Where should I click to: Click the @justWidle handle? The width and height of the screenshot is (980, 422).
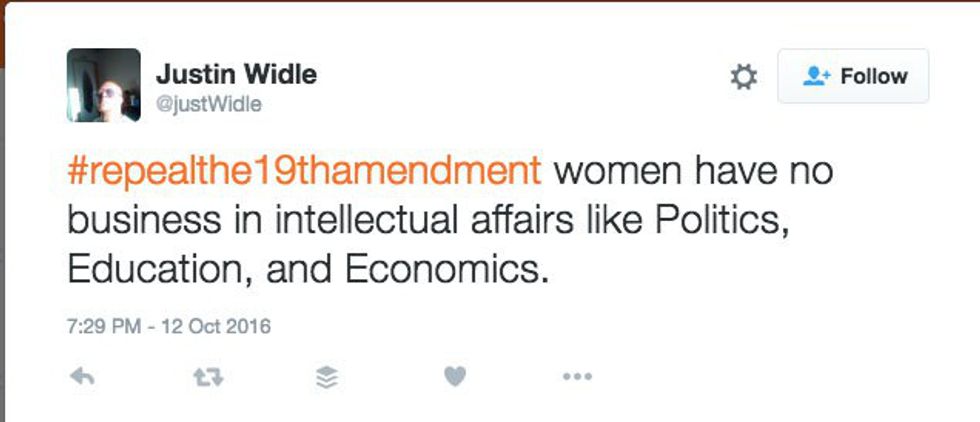click(x=208, y=104)
